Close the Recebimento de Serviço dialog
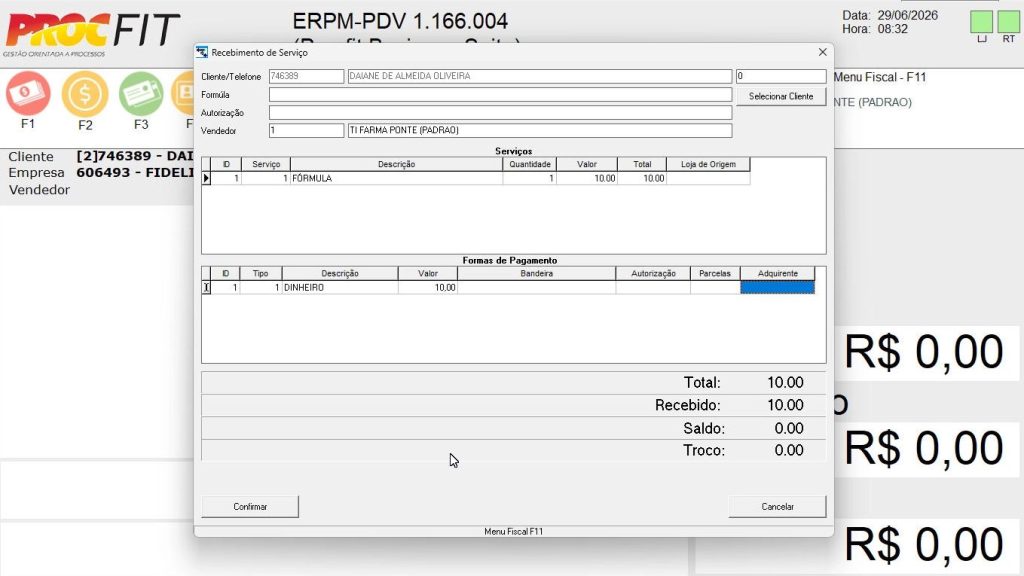Viewport: 1024px width, 576px height. pos(822,52)
